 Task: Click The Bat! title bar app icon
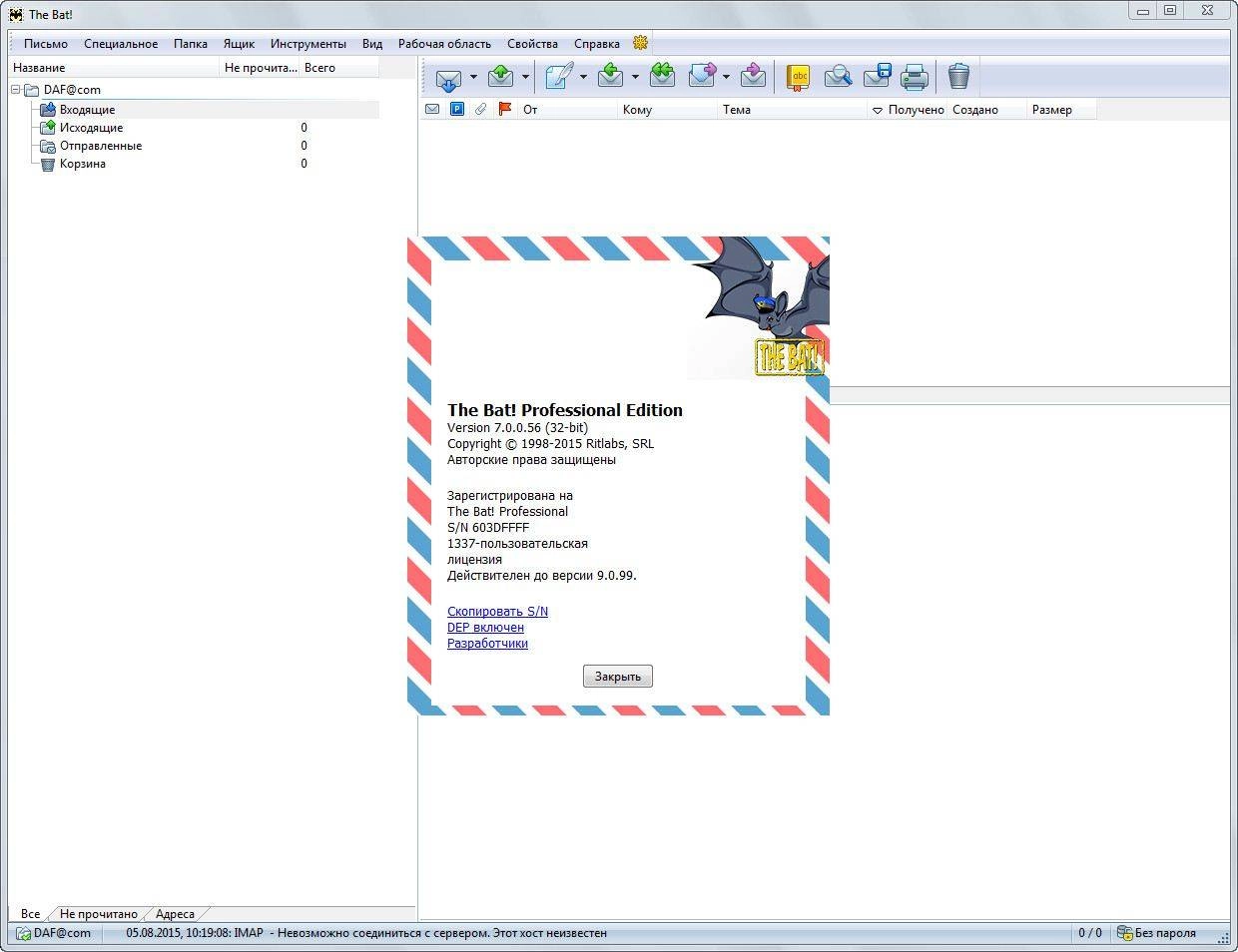(16, 14)
